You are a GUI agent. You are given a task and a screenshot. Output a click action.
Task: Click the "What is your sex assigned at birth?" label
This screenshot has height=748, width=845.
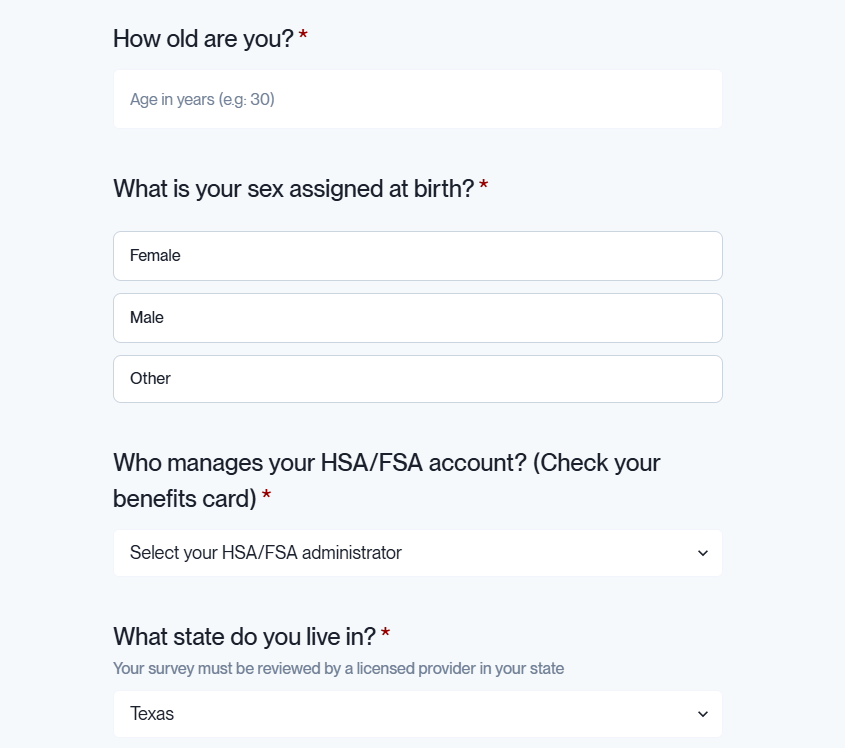tap(293, 188)
